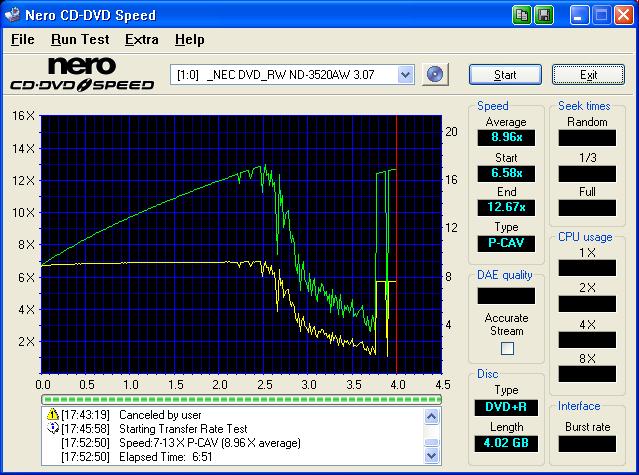639x475 pixels.
Task: Click the Average speed value 8.96x
Action: [506, 137]
